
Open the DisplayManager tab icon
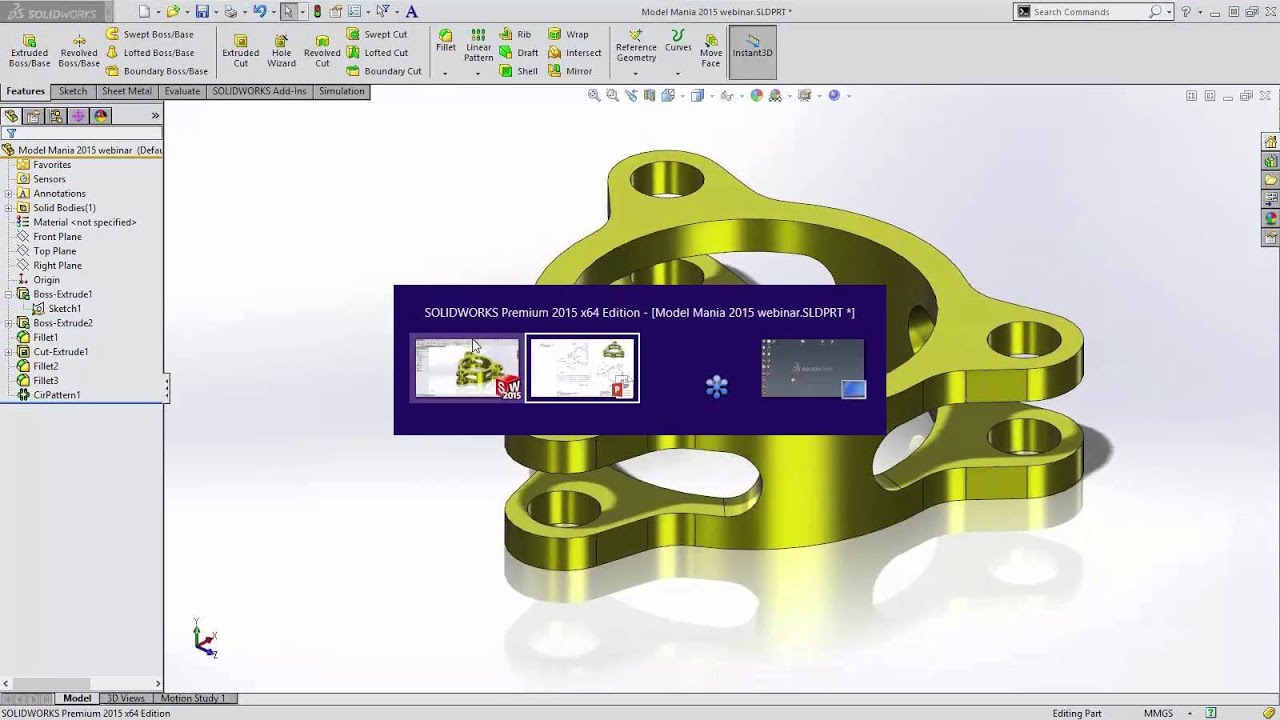click(x=101, y=116)
